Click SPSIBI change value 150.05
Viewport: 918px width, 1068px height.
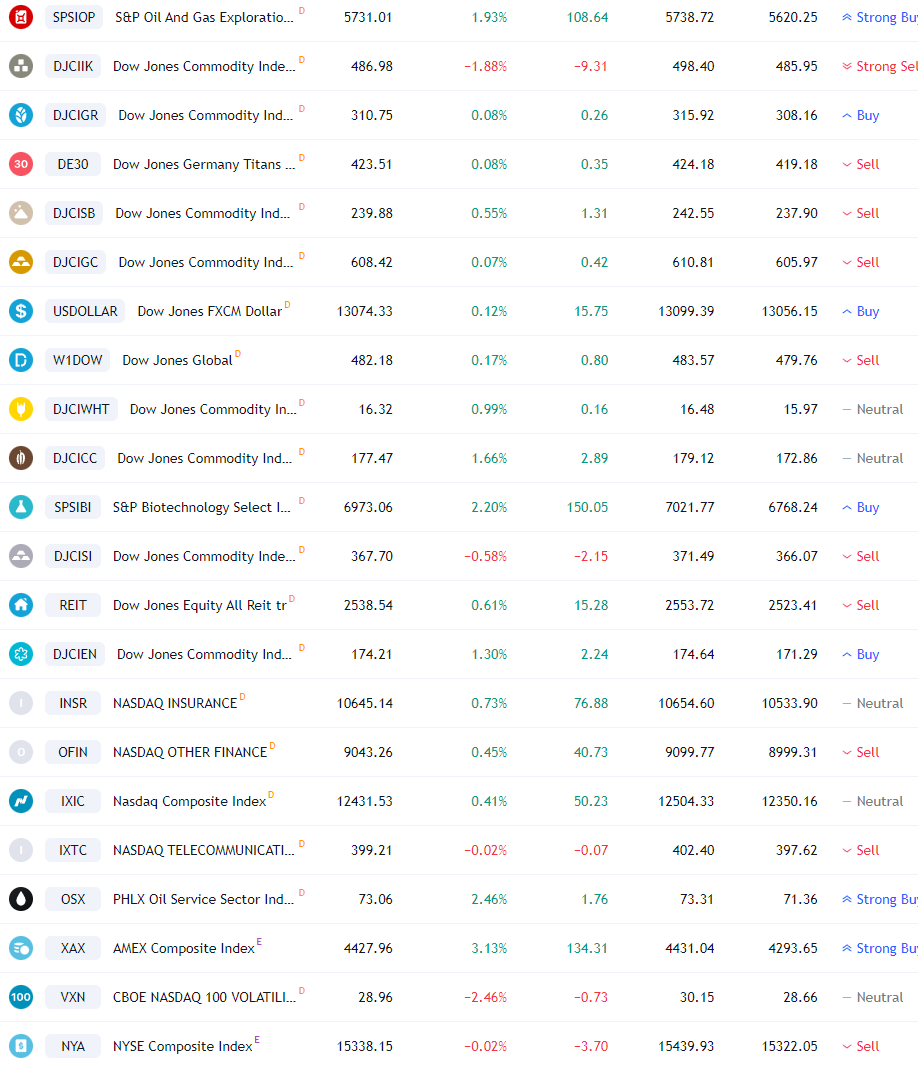coord(588,507)
